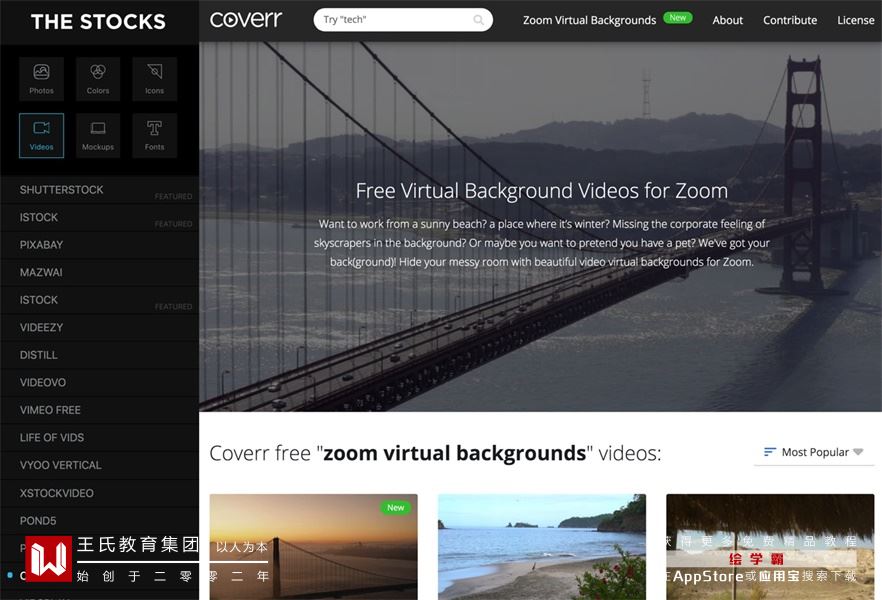This screenshot has height=600, width=882.
Task: Open the Fonts category icon
Action: coord(155,136)
